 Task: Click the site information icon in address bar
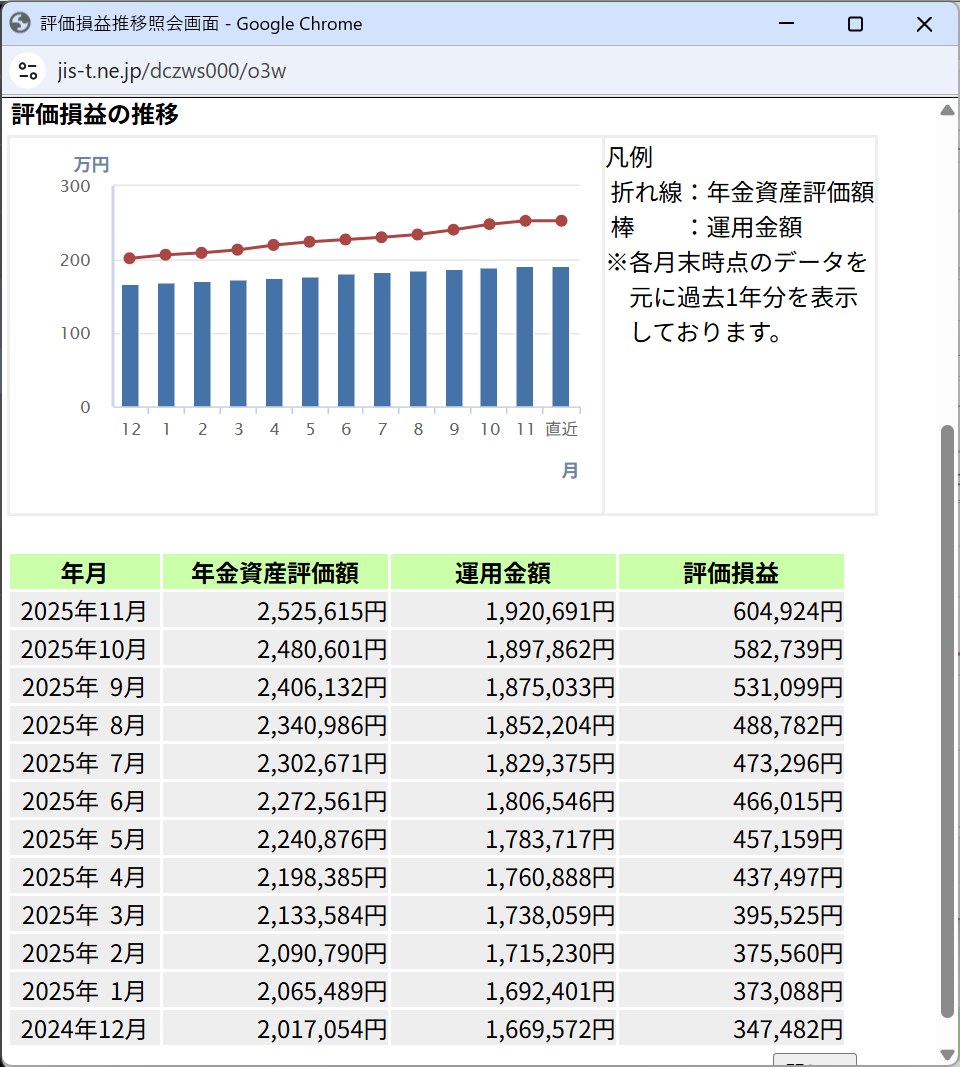pyautogui.click(x=28, y=71)
